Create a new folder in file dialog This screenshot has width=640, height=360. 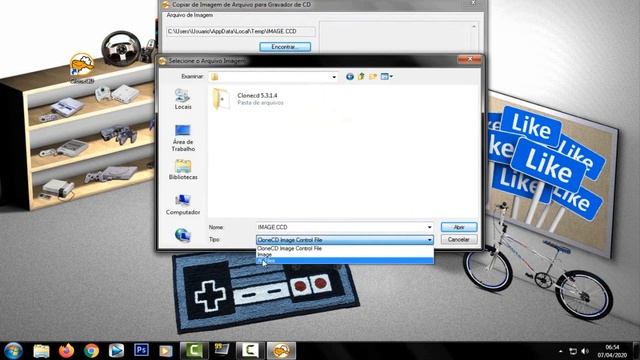coord(373,76)
